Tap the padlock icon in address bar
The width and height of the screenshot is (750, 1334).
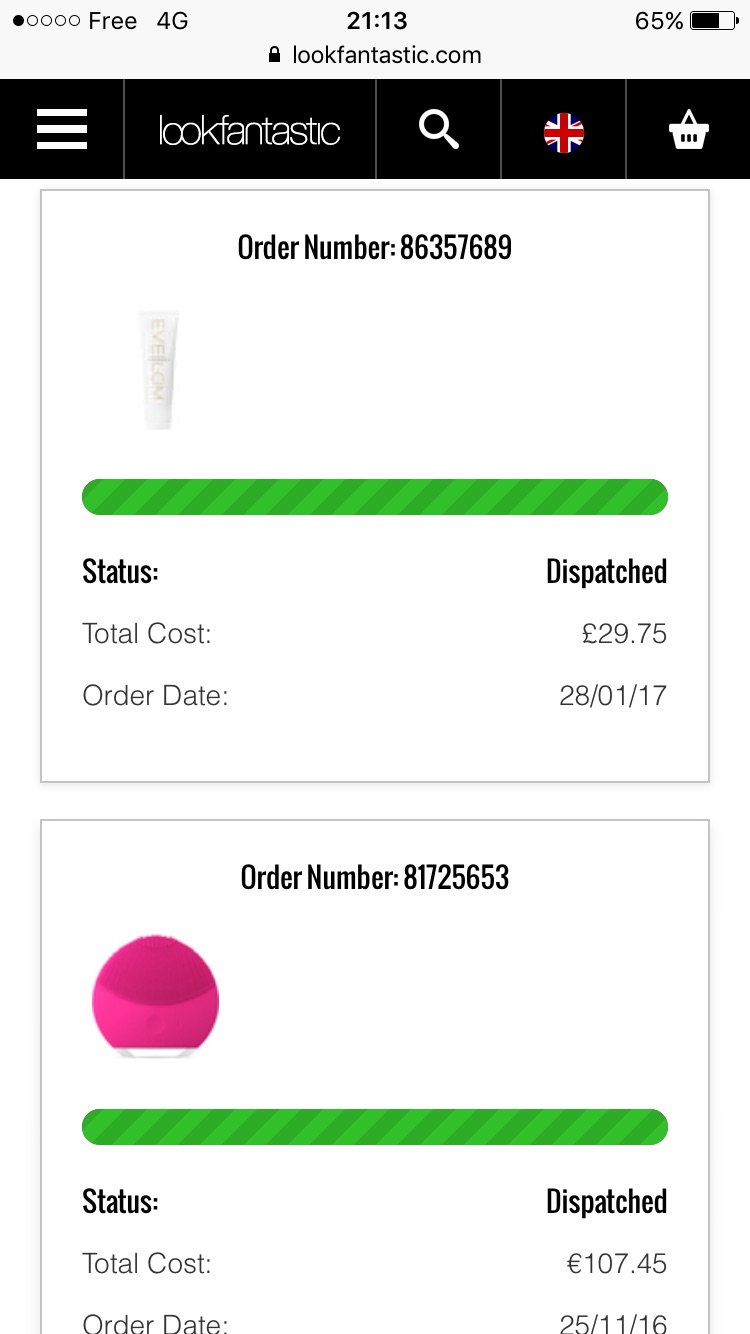click(x=275, y=56)
